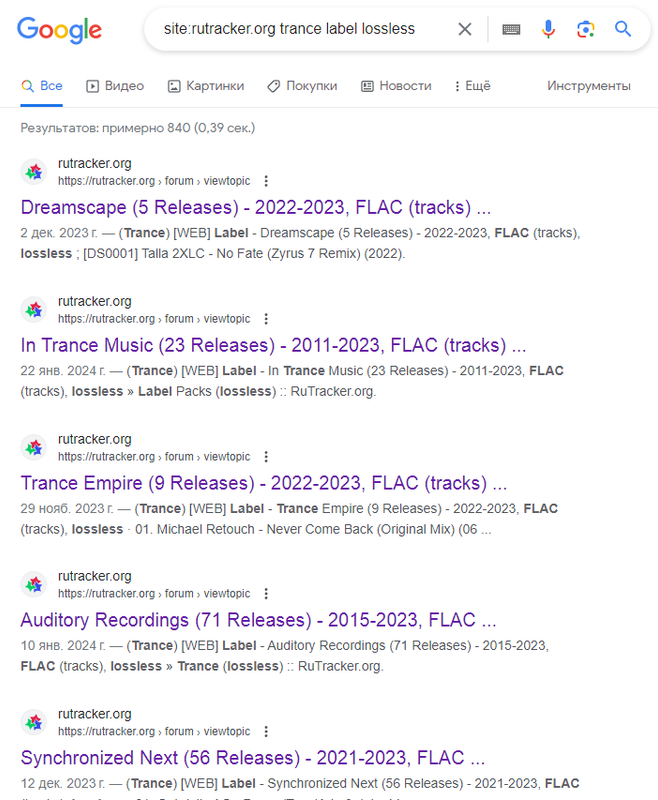Open Synchronized Next (56 Releases) result link

(252, 758)
